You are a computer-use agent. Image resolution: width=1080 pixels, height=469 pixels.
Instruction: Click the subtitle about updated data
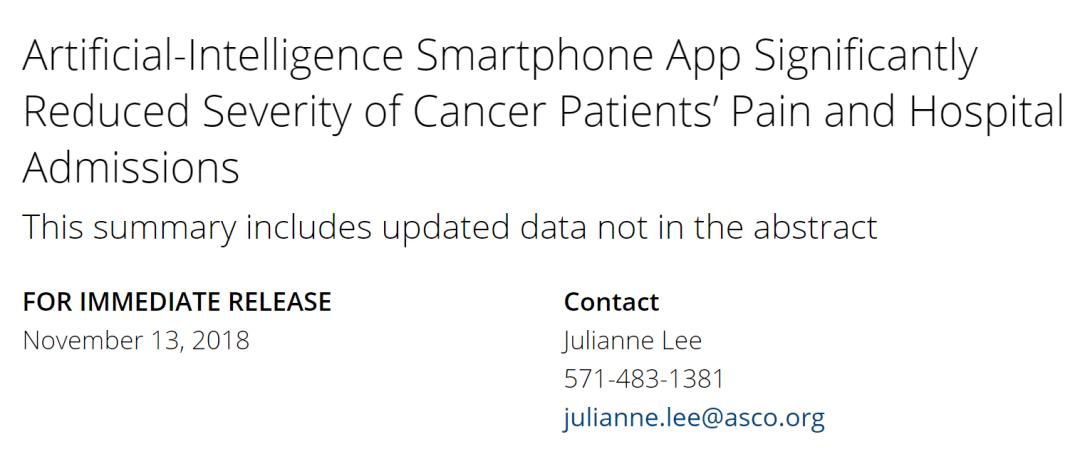pos(450,227)
